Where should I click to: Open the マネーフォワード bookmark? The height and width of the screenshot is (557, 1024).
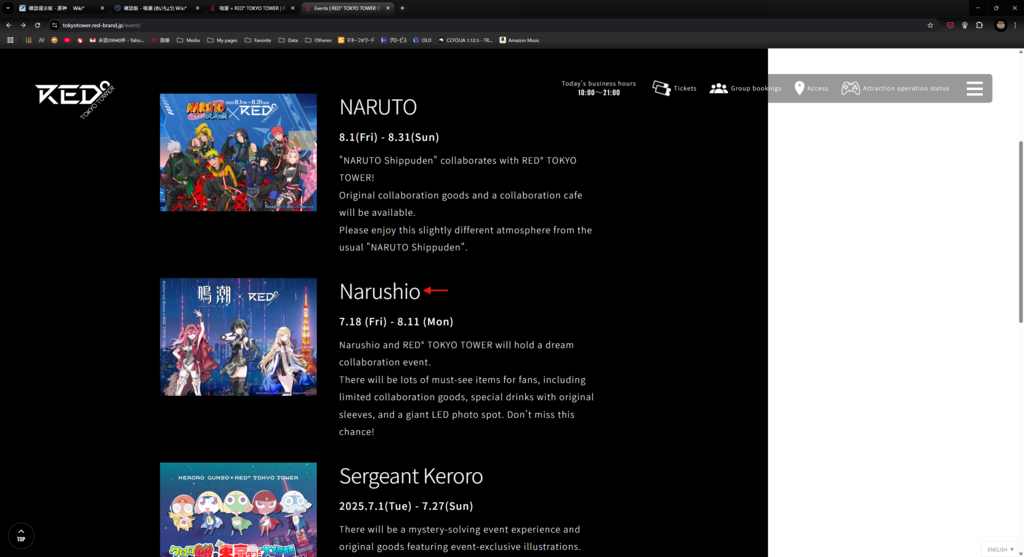356,40
